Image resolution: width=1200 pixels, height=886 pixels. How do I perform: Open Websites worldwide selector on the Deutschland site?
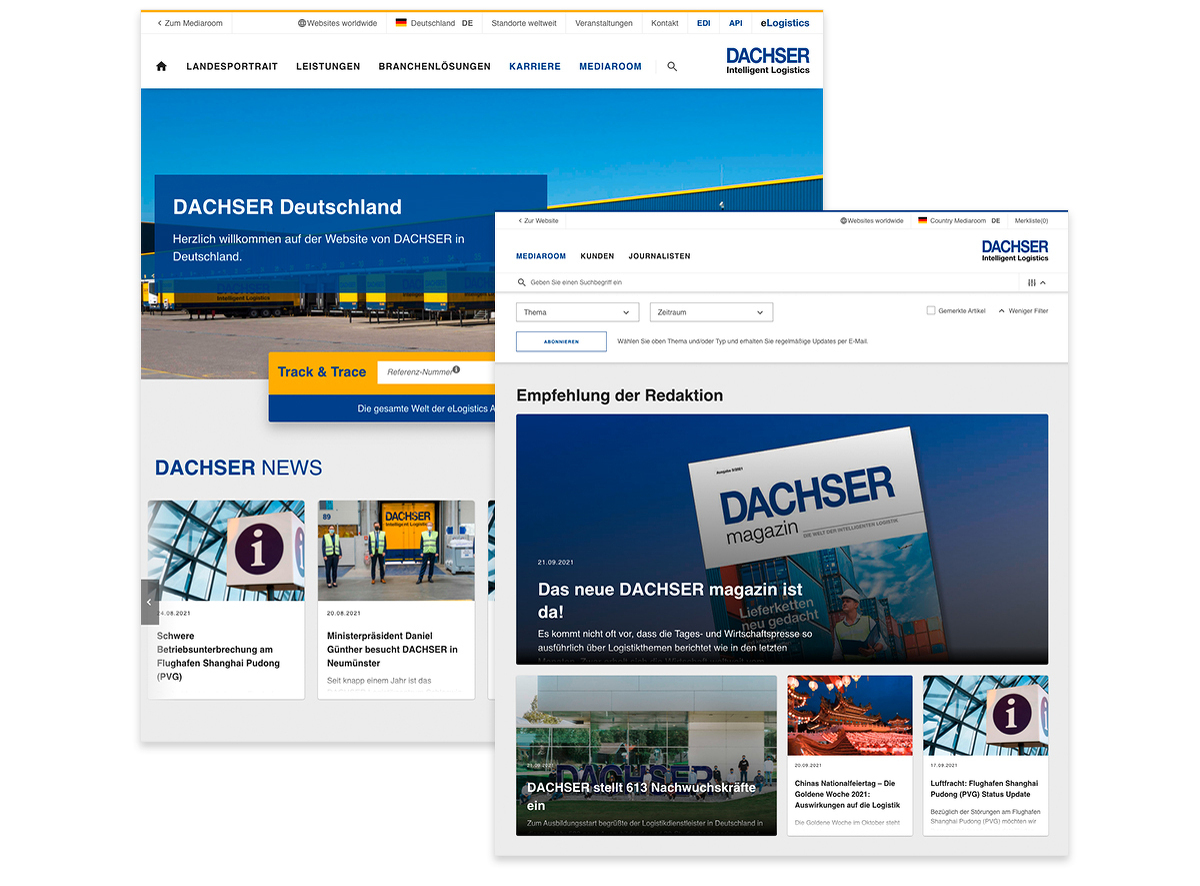338,23
